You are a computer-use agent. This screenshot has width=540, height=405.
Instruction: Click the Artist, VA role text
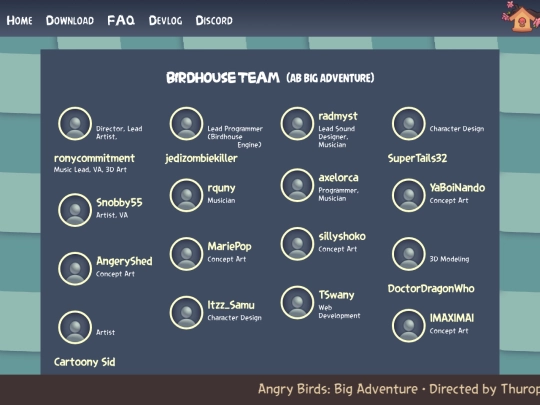tap(112, 215)
